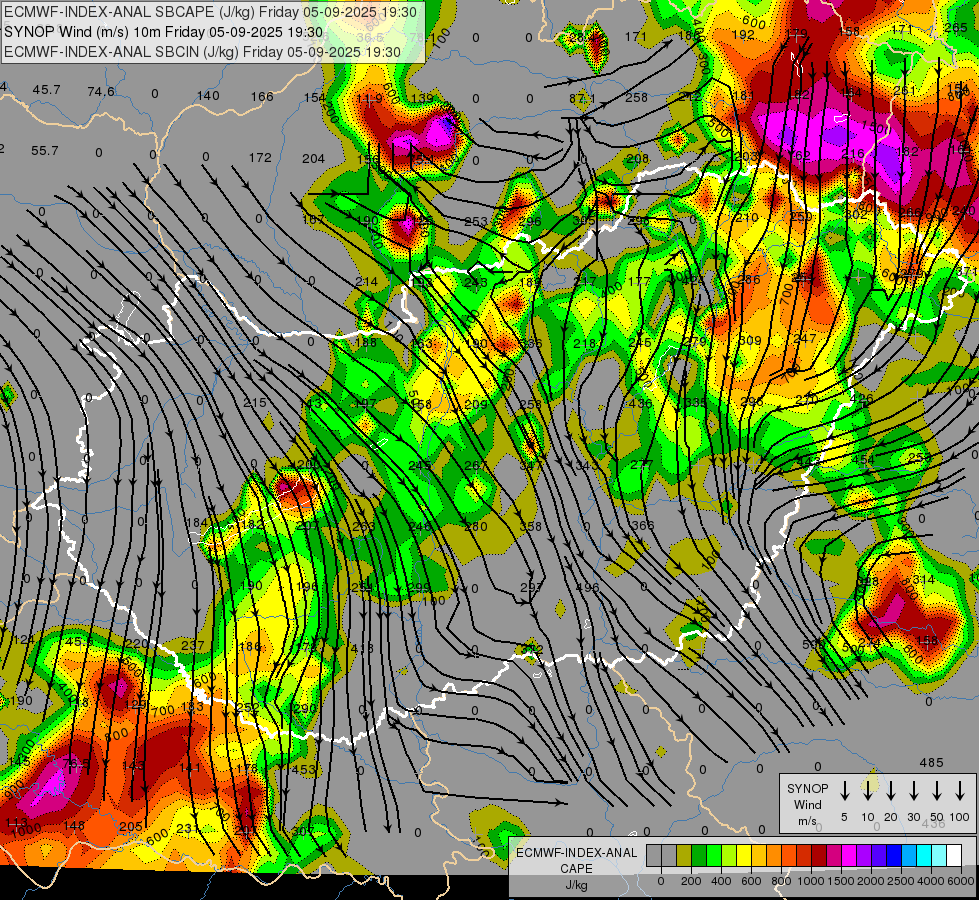
Task: Click the 30 m/s wind arrow in legend
Action: (x=913, y=790)
